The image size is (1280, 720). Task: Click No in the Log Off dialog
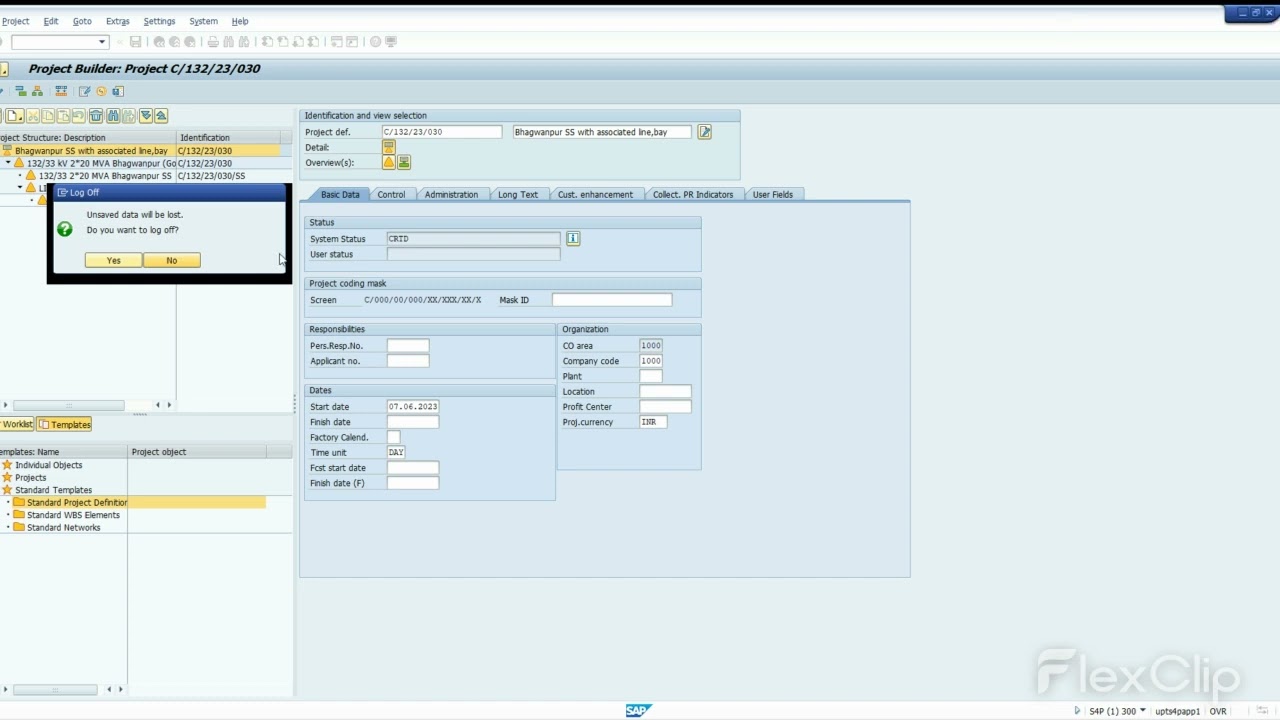point(171,260)
